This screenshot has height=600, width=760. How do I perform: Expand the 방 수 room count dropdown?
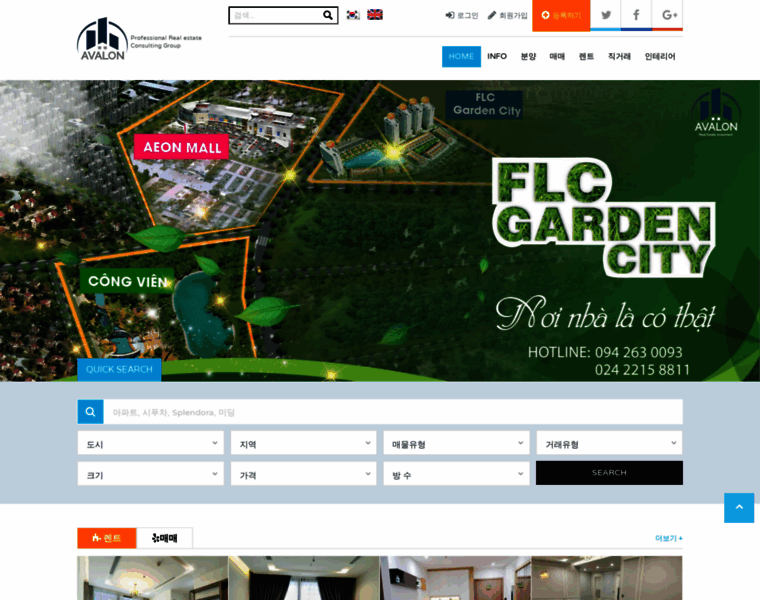click(456, 474)
